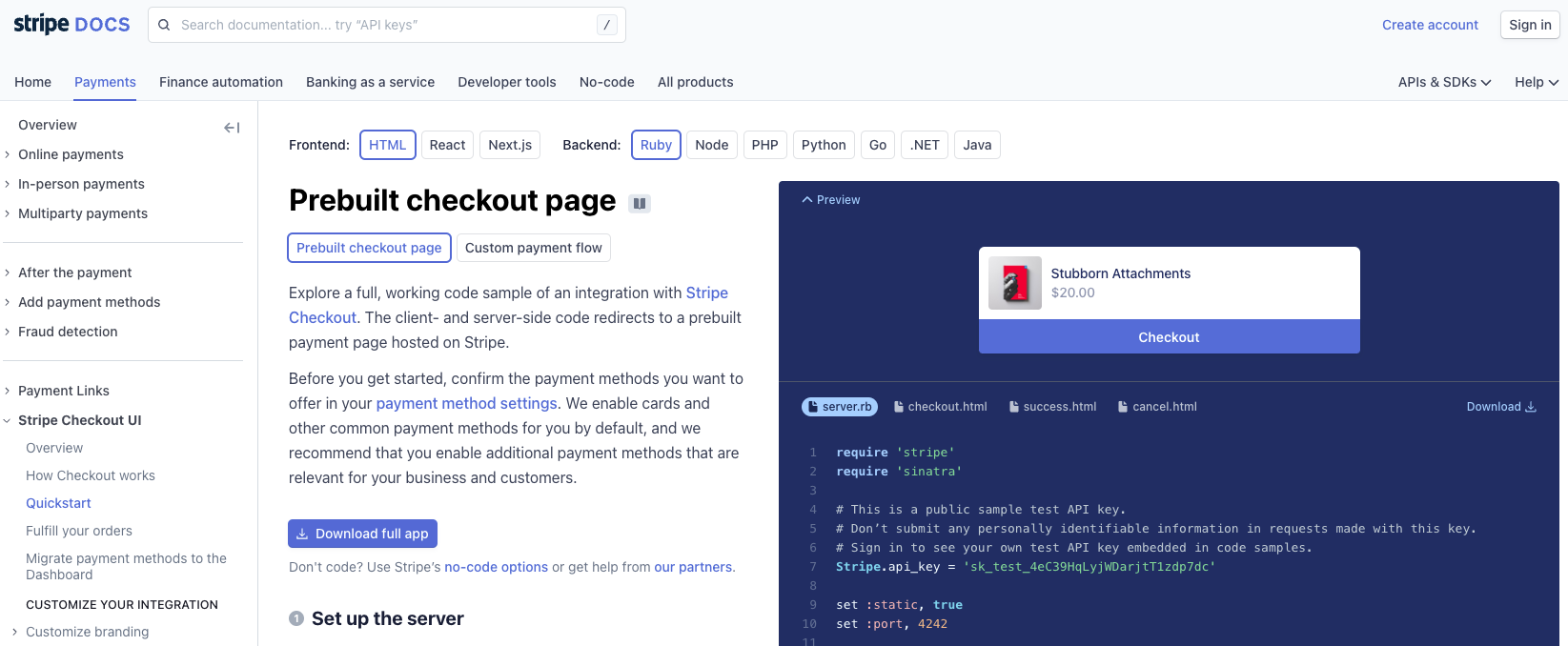Click the book icon beside page title
Viewport: 1568px width, 646px height.
pos(640,203)
